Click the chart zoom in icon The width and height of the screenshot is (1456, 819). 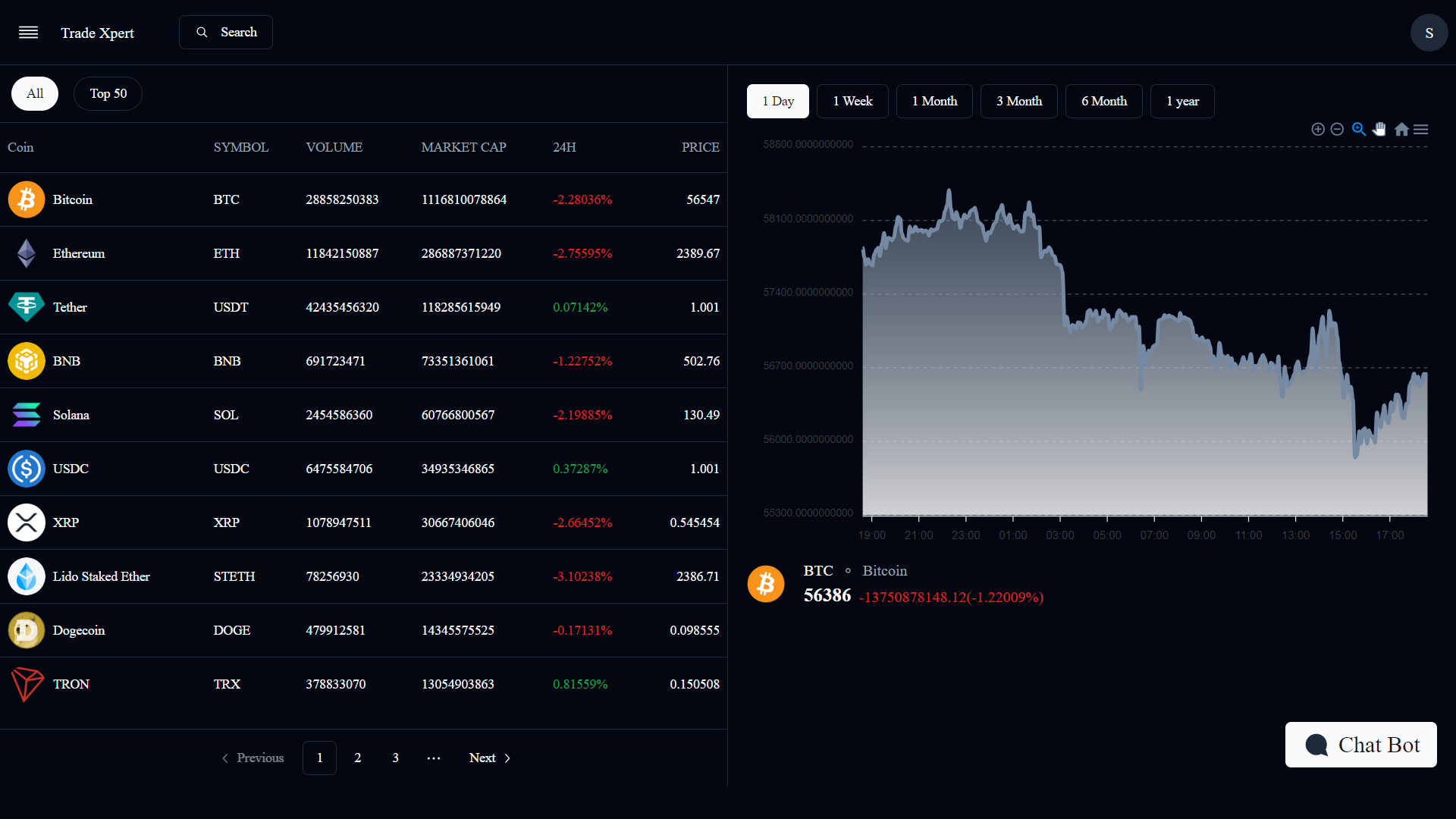pyautogui.click(x=1318, y=130)
